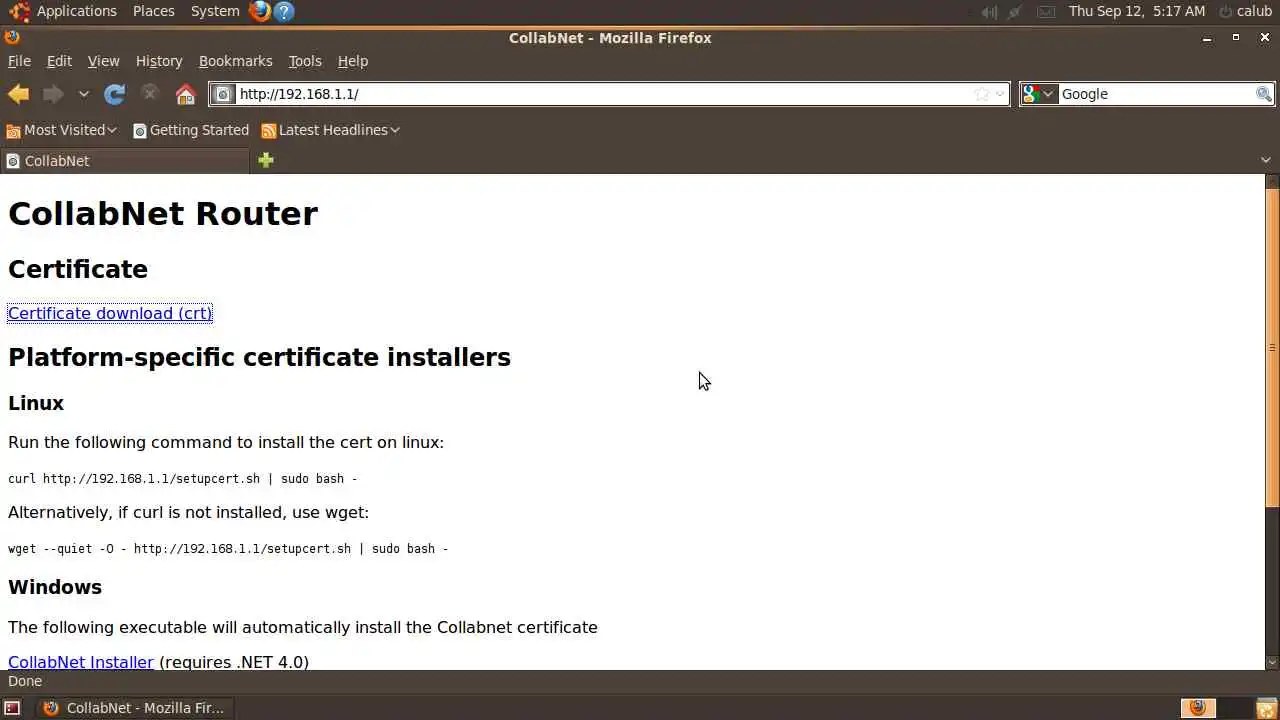Click the Firefox icon beside the window title
The height and width of the screenshot is (720, 1280).
12,38
